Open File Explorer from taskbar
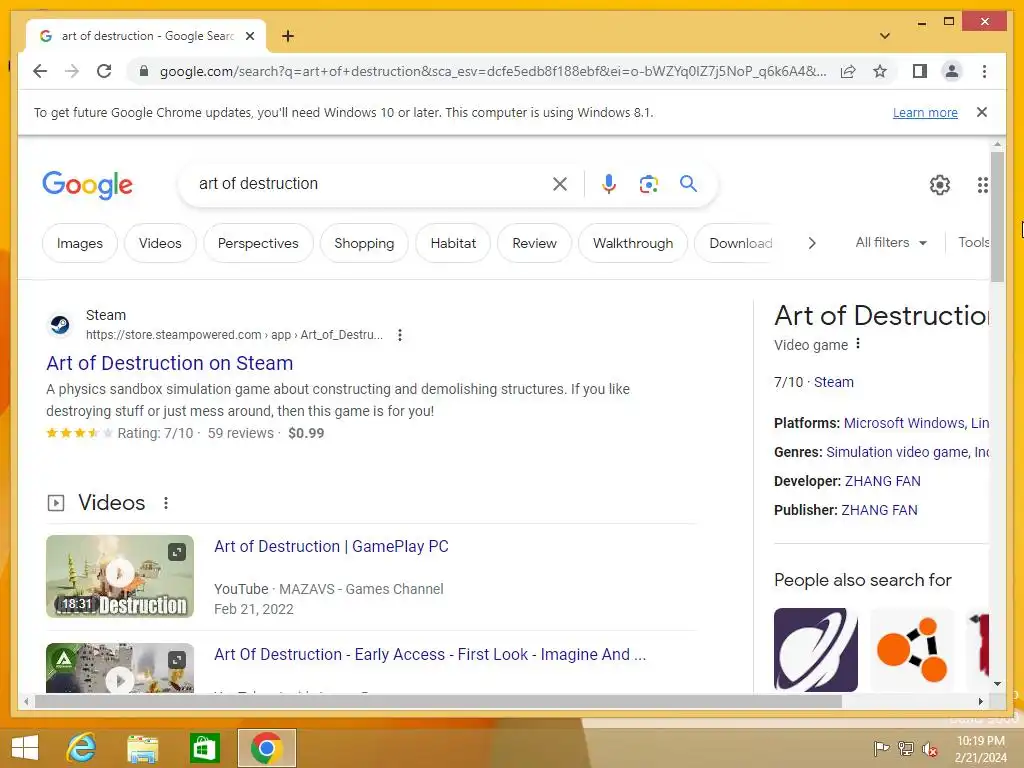The image size is (1024, 768). tap(142, 748)
